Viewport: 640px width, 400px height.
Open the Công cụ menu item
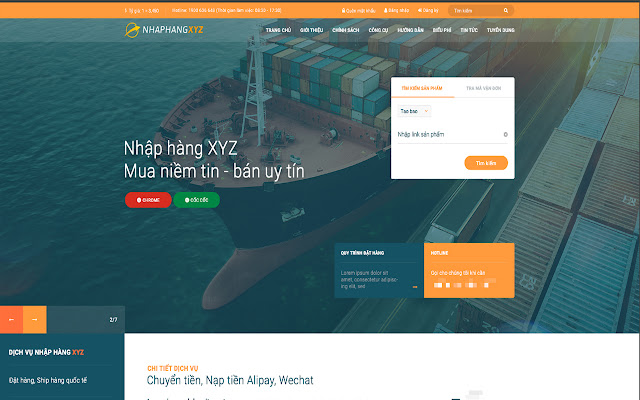378,30
